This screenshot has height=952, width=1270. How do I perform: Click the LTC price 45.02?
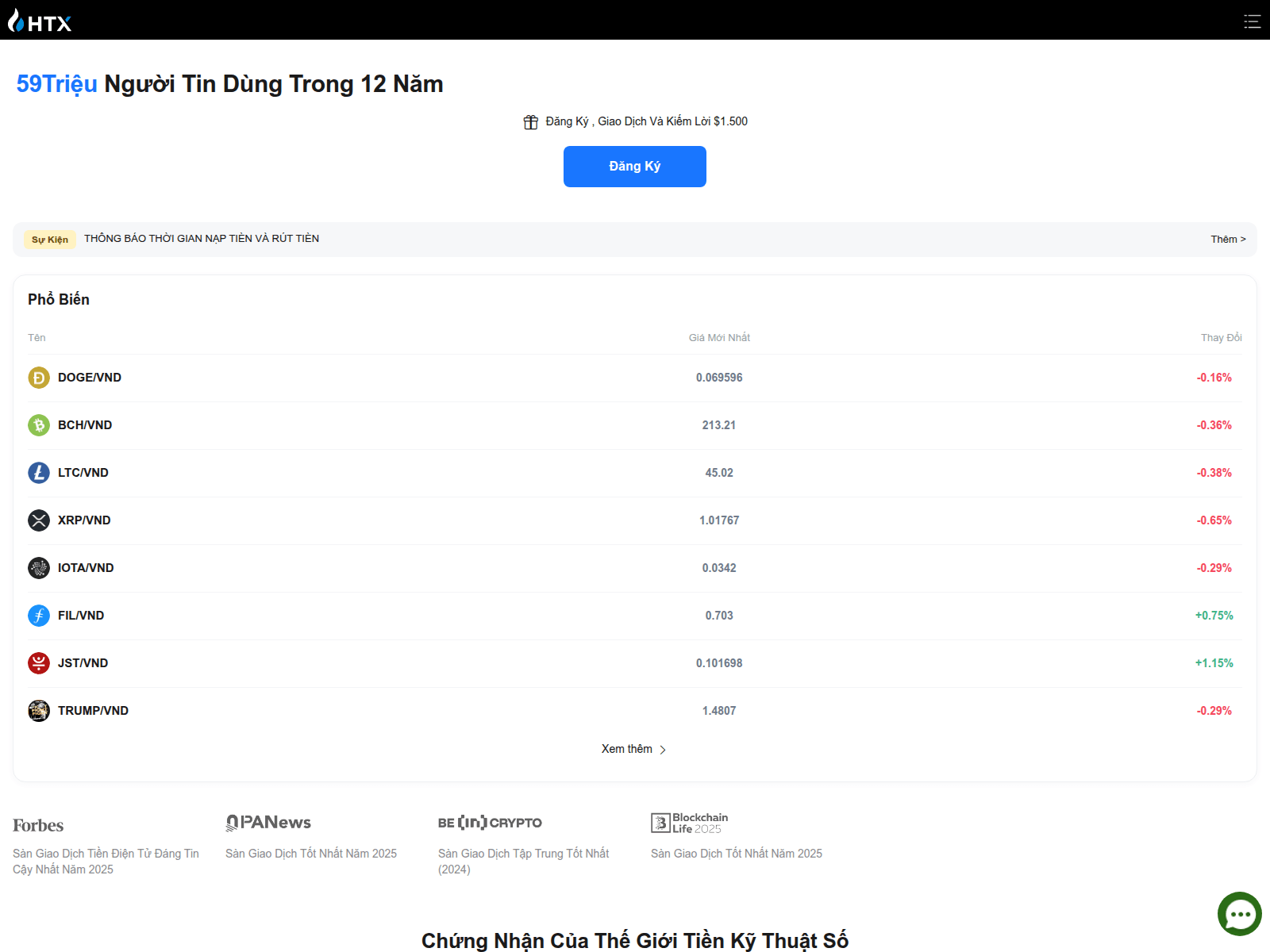click(719, 473)
